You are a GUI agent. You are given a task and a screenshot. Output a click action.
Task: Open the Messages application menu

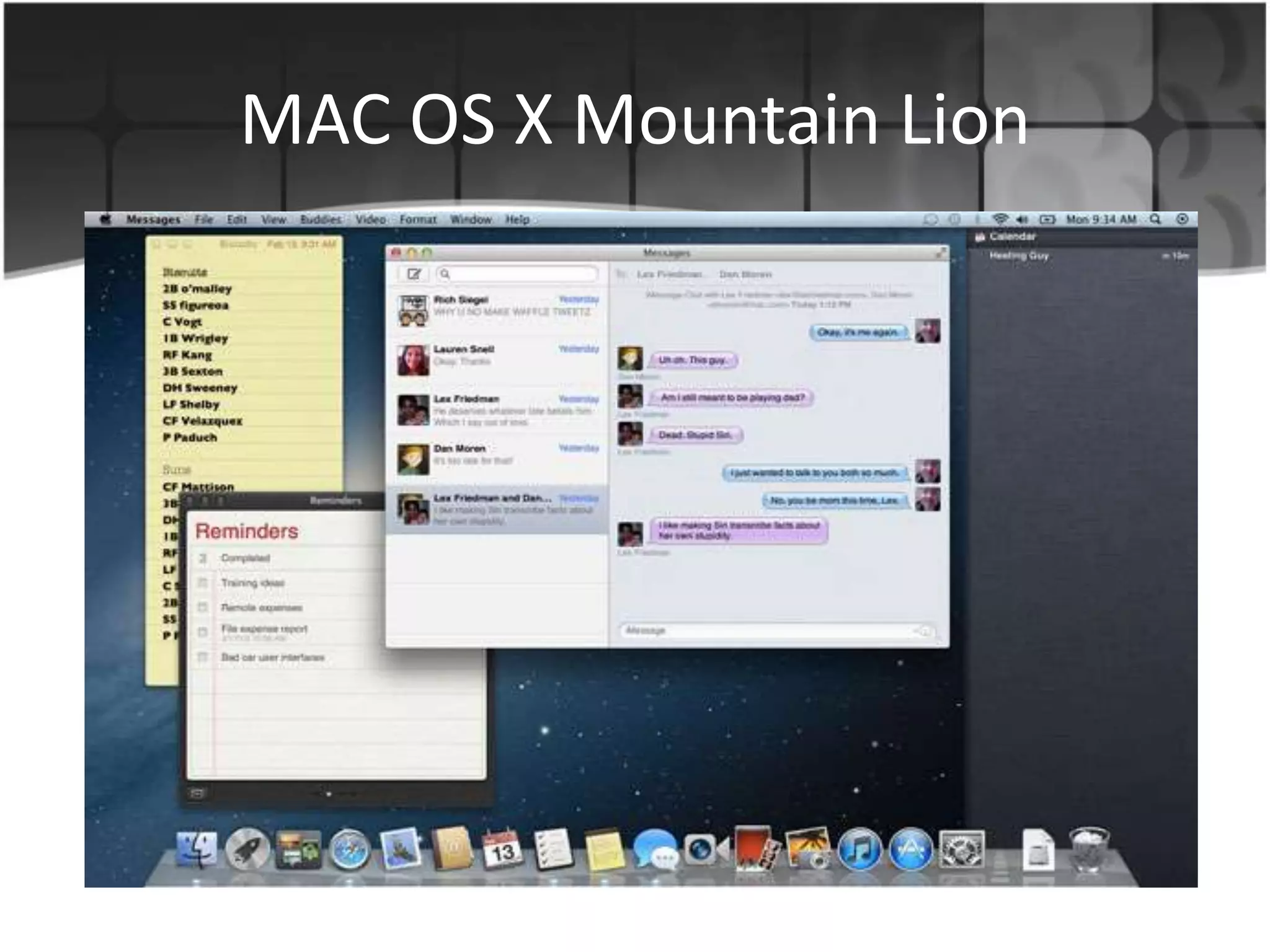[153, 219]
